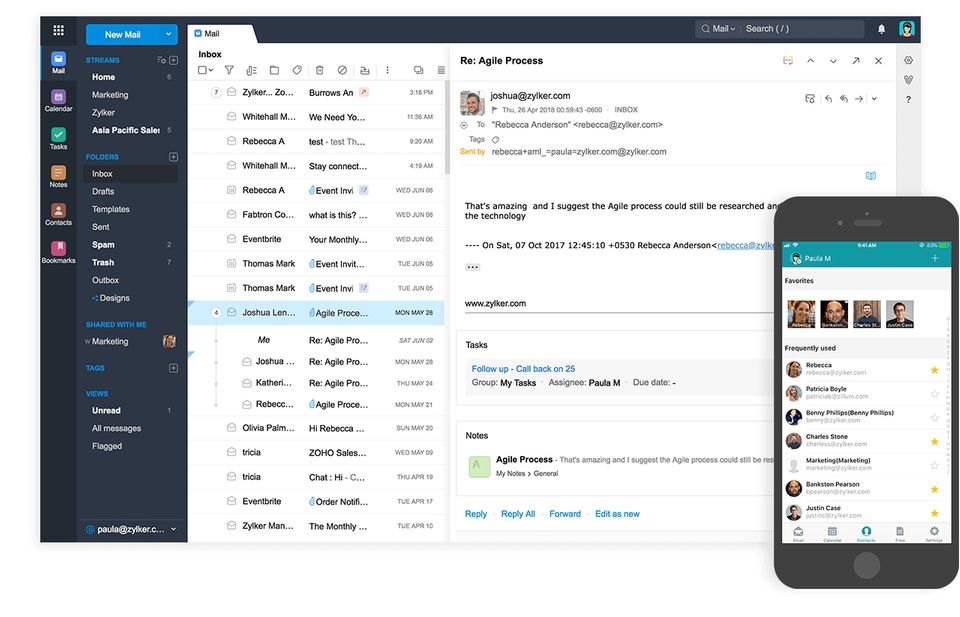The width and height of the screenshot is (960, 617).
Task: Open the Contacts tab on phone
Action: [x=866, y=533]
